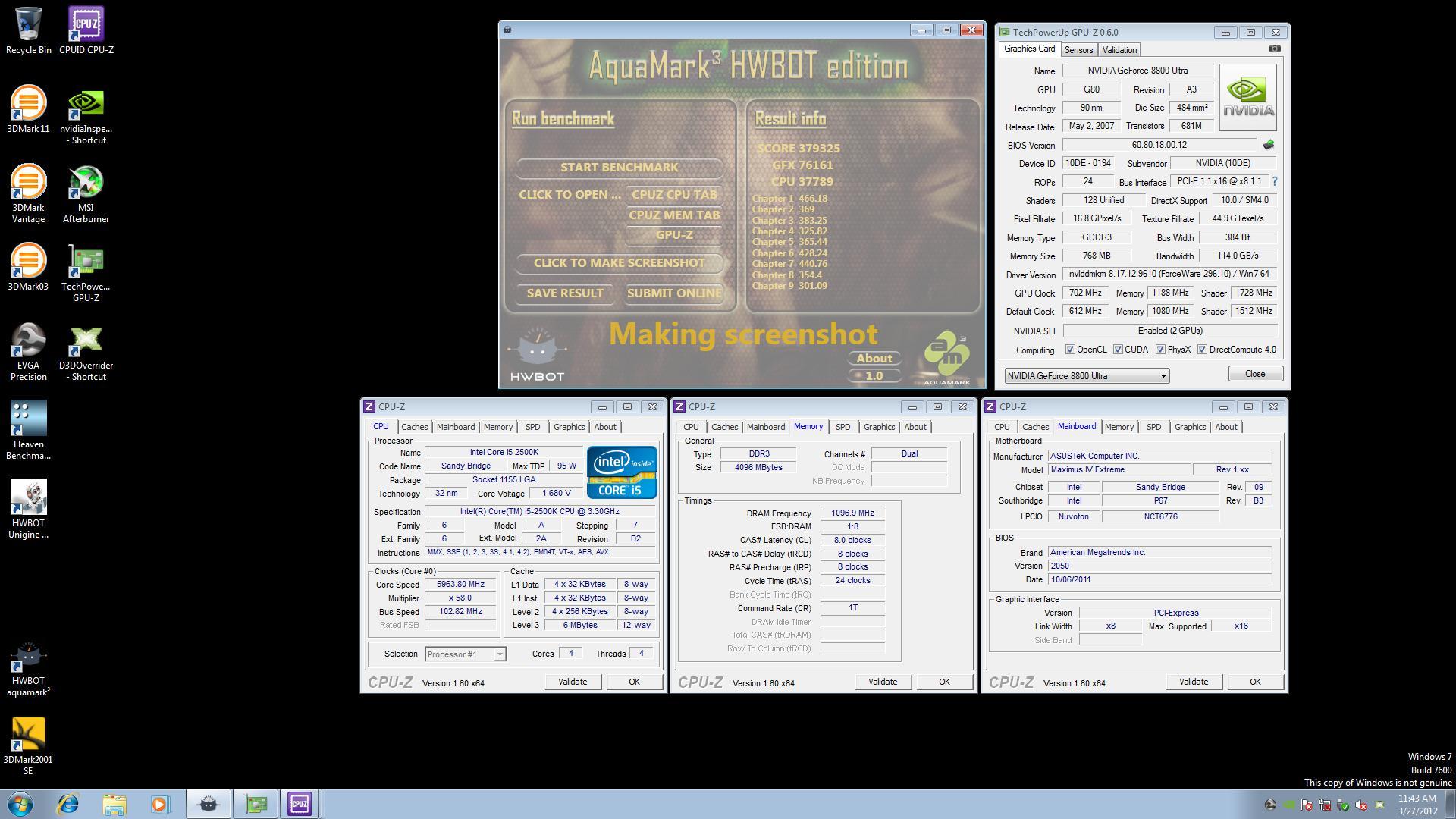The width and height of the screenshot is (1456, 819).
Task: Open Graphics tab in right CPU-Z window
Action: pos(1190,427)
